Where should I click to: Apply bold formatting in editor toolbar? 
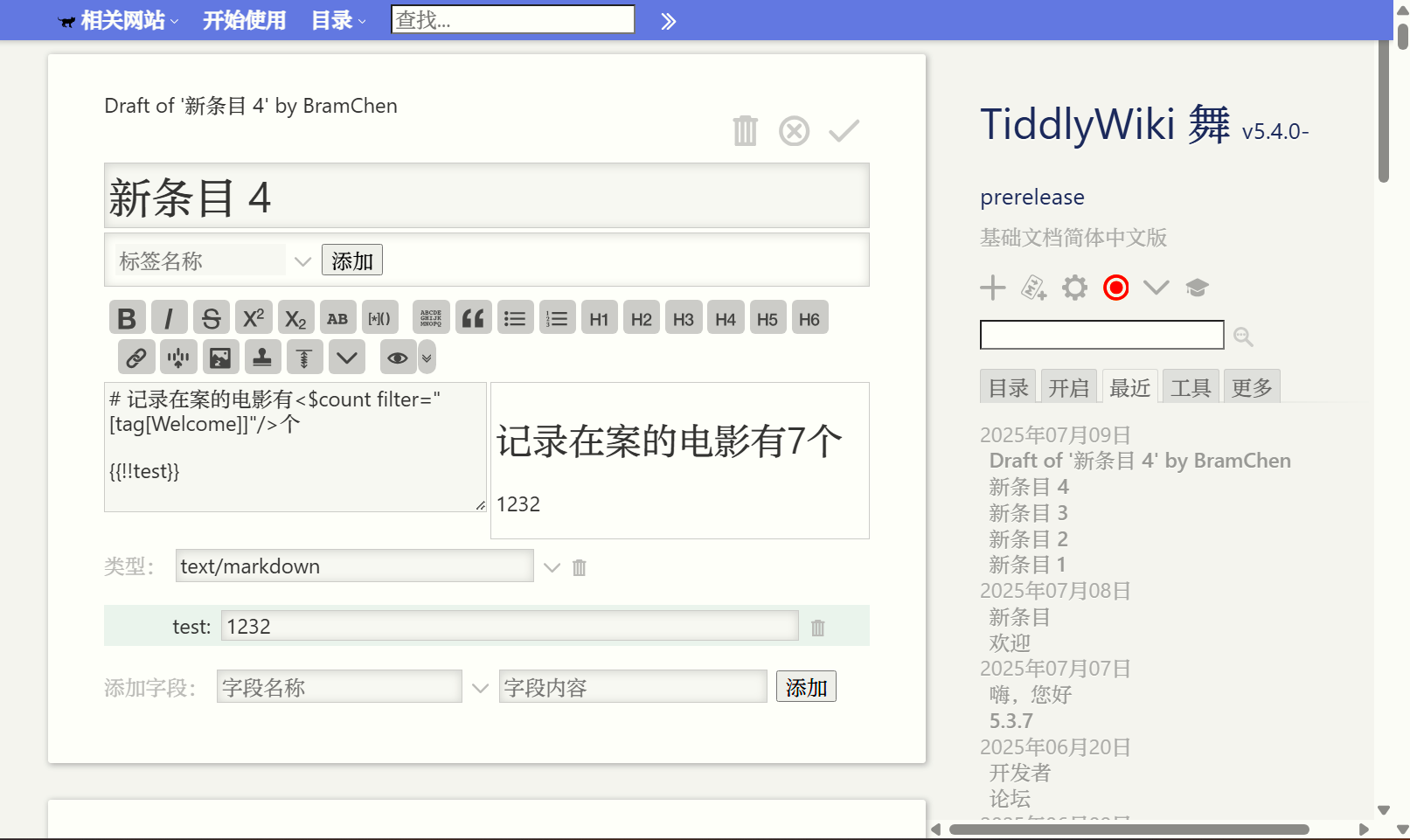pos(127,318)
